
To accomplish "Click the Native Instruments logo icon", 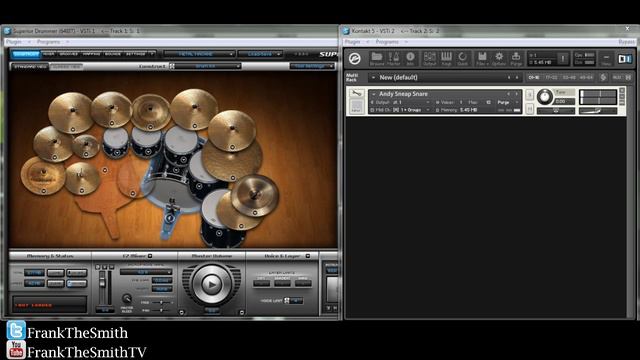I will [x=624, y=59].
